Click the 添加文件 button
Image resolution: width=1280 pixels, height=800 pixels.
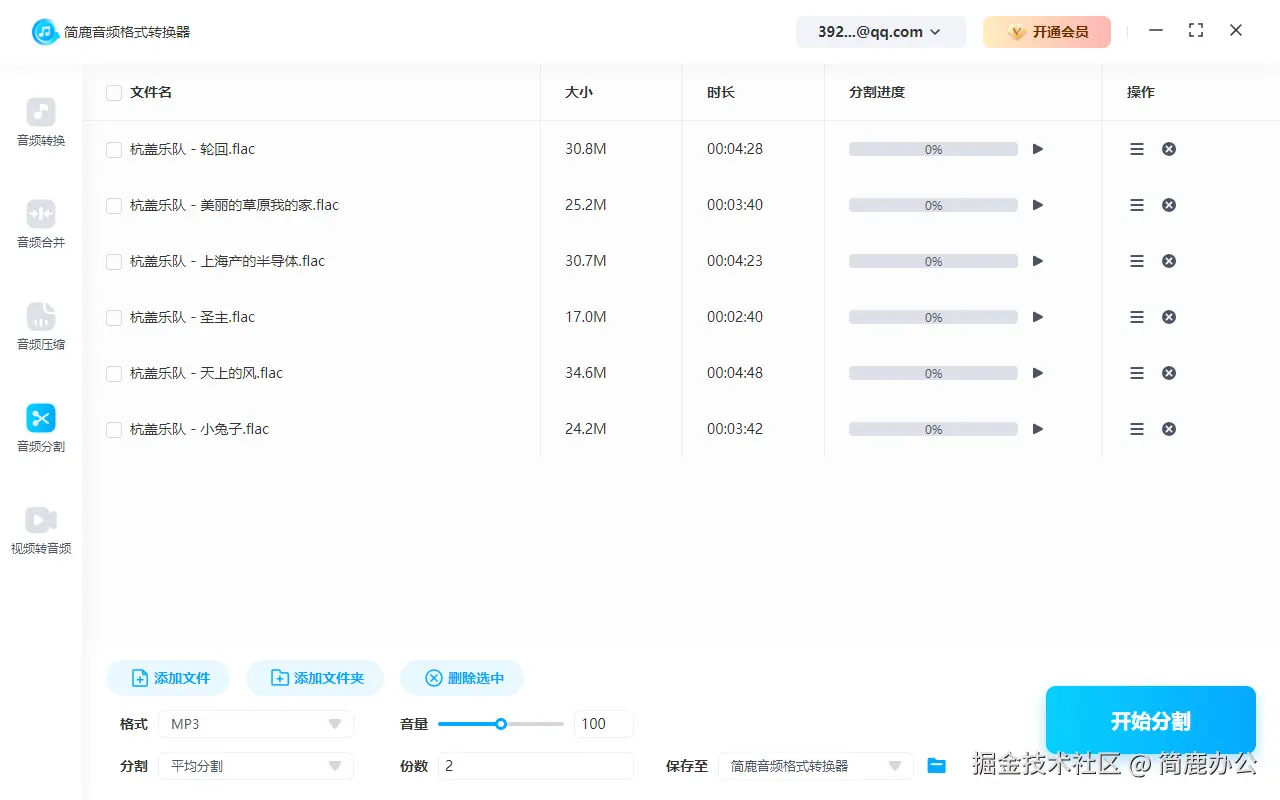point(168,678)
